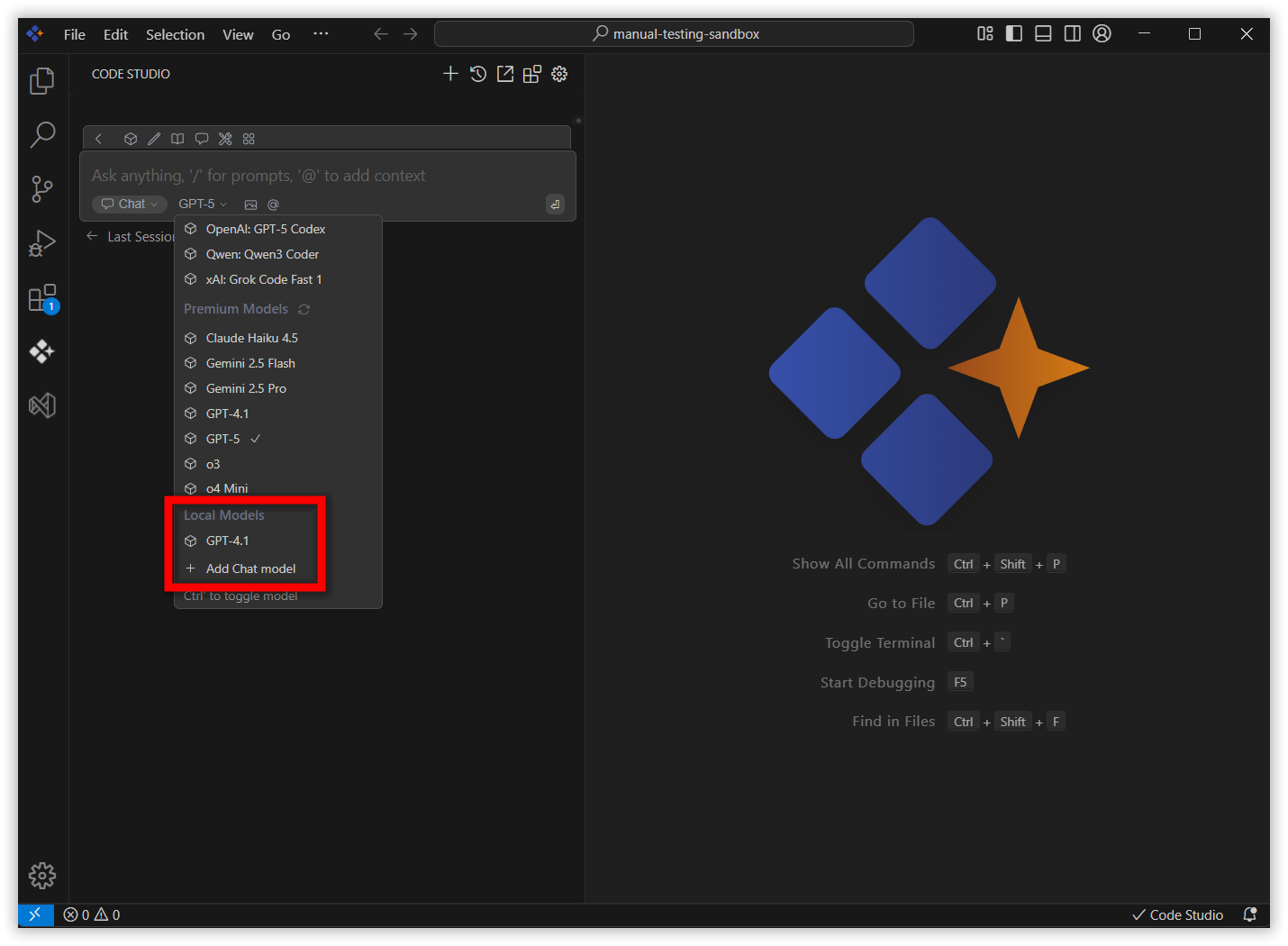Image resolution: width=1288 pixels, height=946 pixels.
Task: Click Add Chat model option
Action: 250,569
